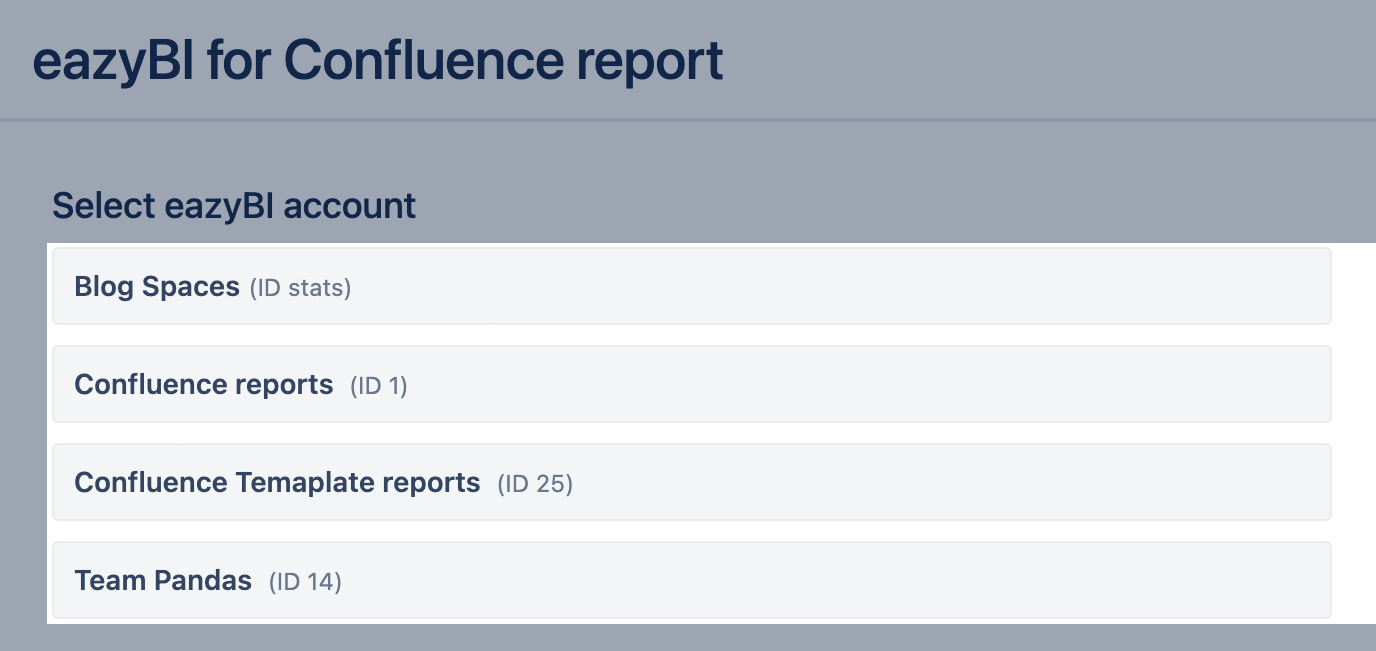Open the Team Pandas account
1376x651 pixels.
pos(163,581)
